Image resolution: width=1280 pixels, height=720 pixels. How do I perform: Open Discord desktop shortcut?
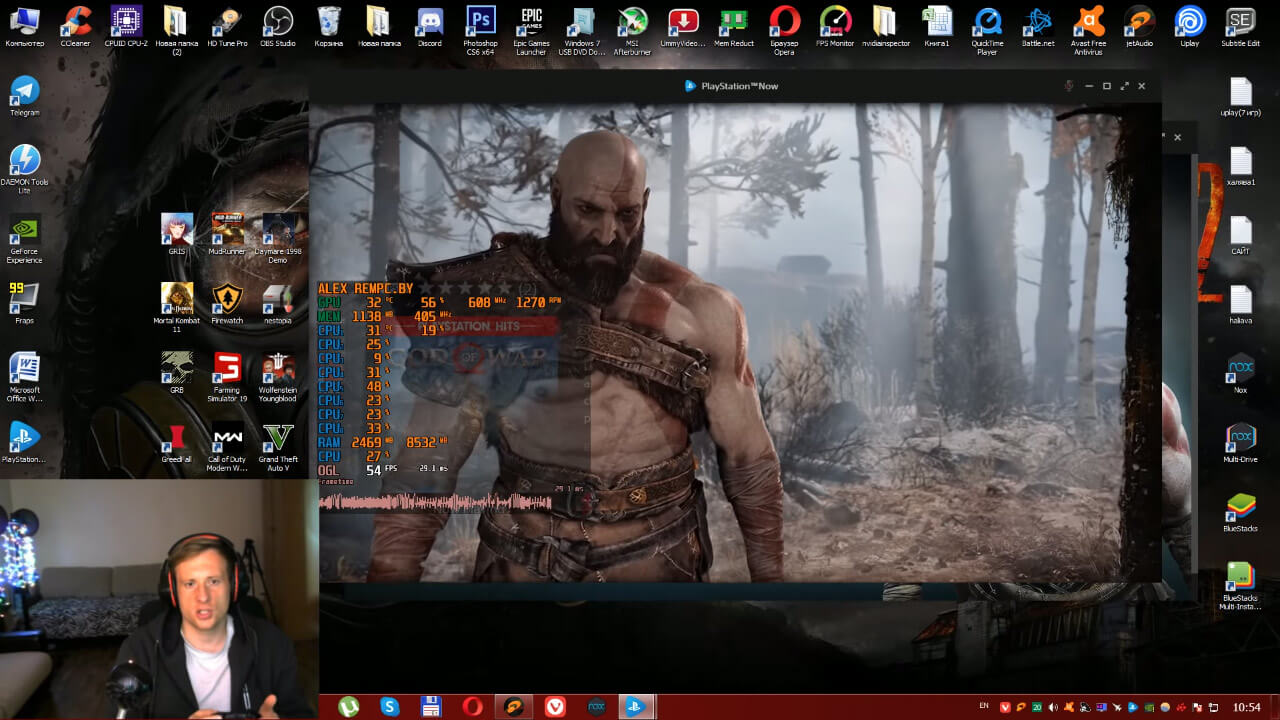[x=430, y=27]
